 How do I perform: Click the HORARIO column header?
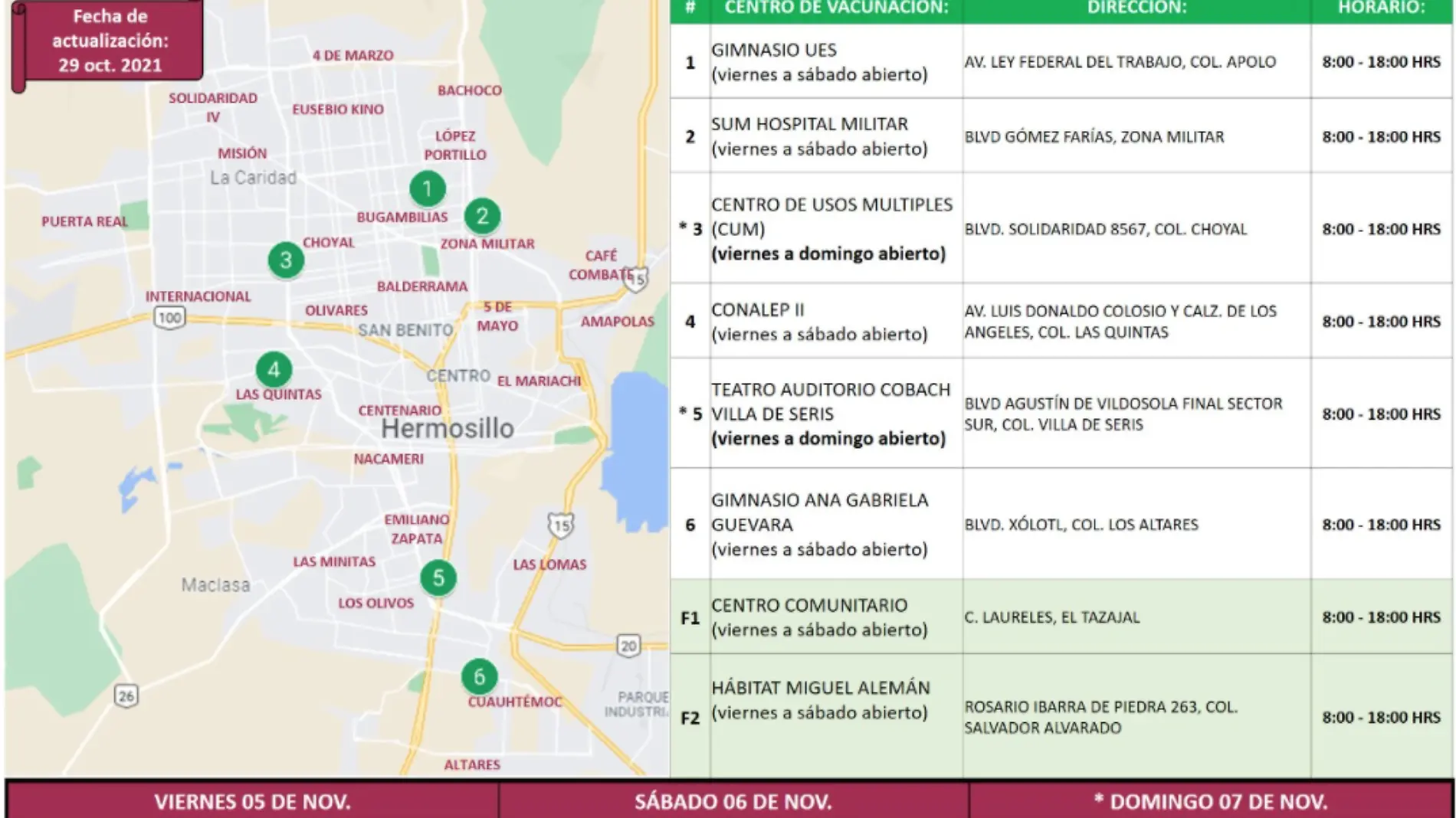1382,9
